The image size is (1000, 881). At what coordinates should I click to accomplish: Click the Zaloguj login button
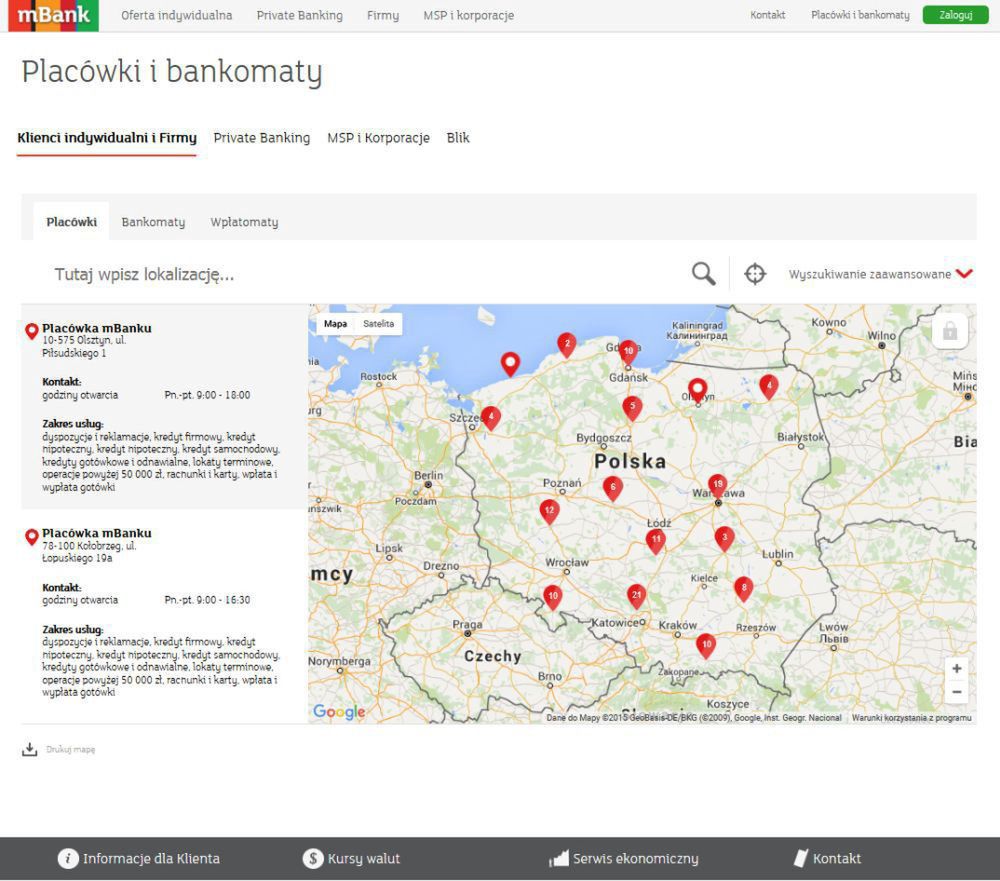[955, 15]
